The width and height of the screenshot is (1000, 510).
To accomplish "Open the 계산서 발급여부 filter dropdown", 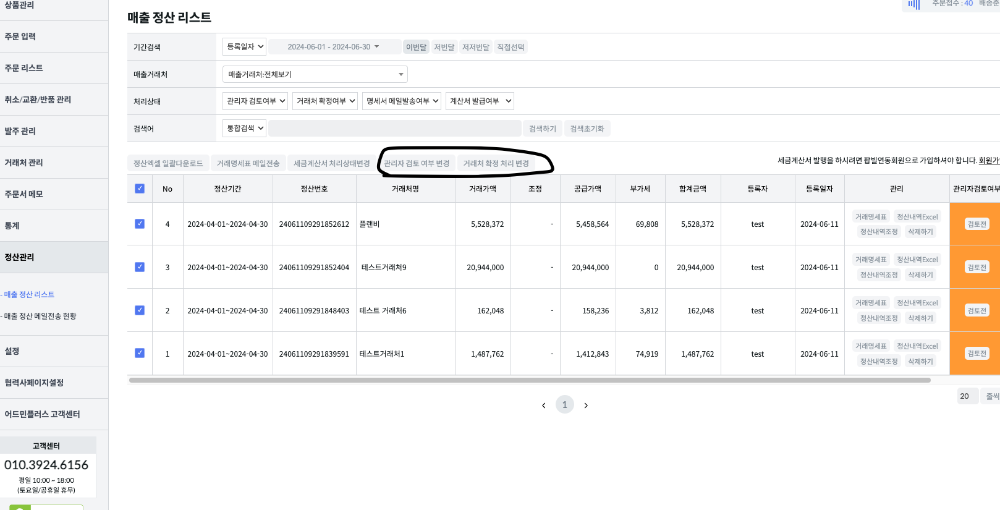I will point(480,101).
